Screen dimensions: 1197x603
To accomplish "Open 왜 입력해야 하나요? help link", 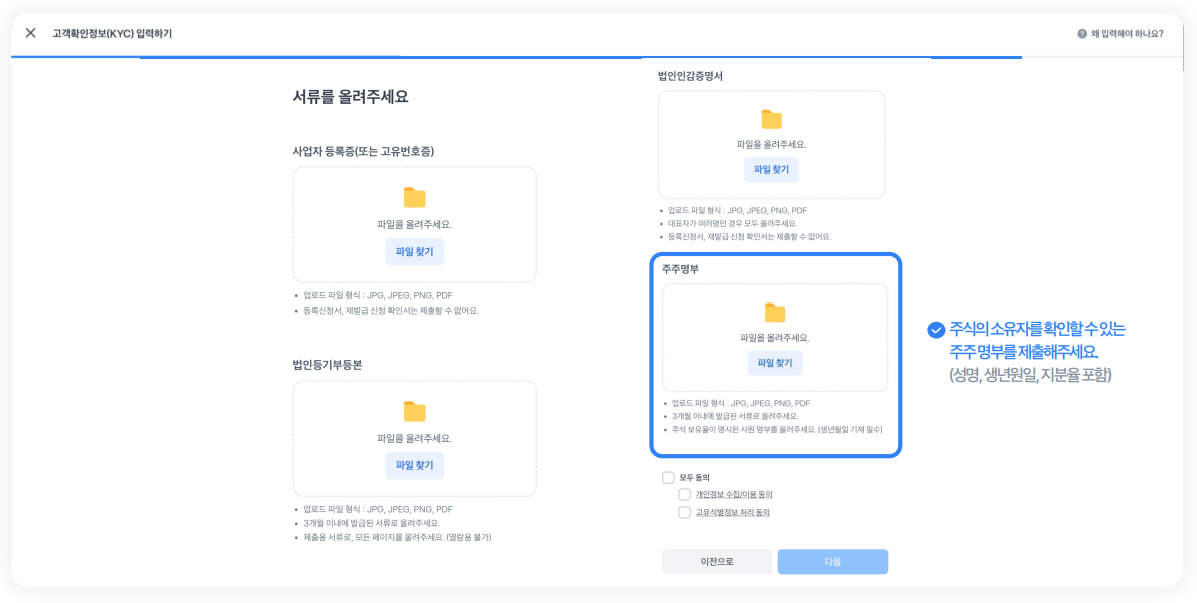I will point(1127,34).
